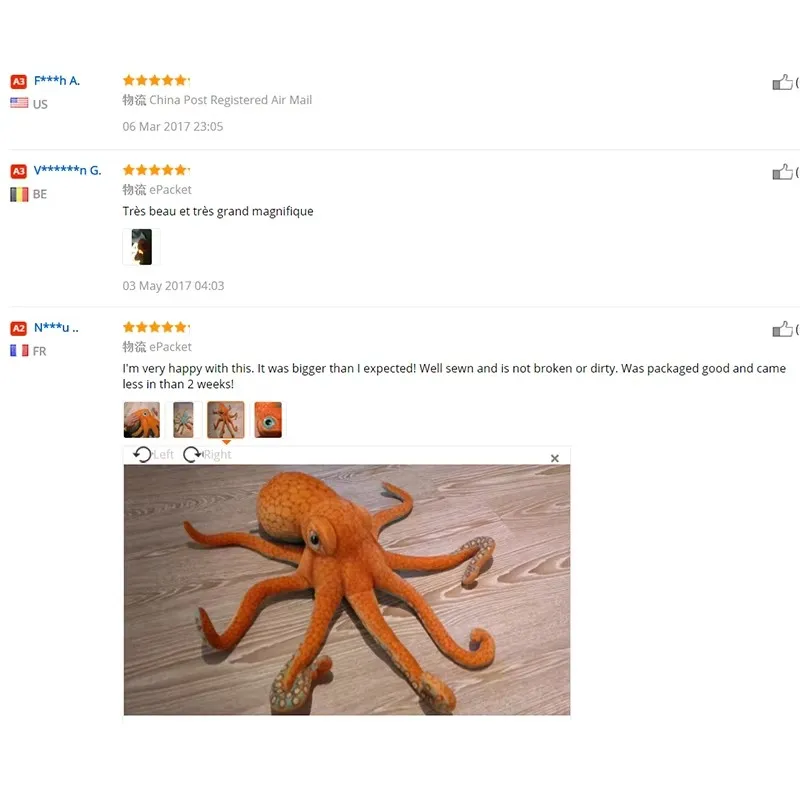Open reviewer profile F***h A.
The height and width of the screenshot is (800, 800).
coord(57,81)
